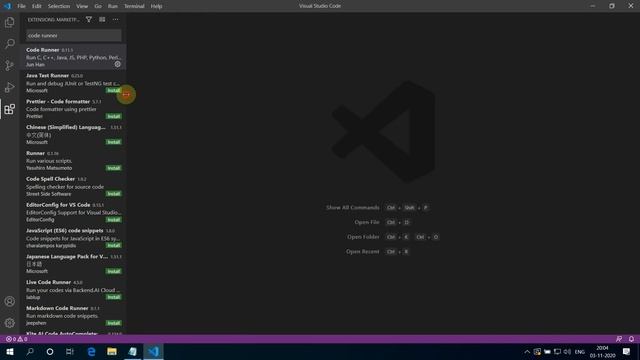This screenshot has height=360, width=640.
Task: Click the filter extensions funnel icon
Action: tap(89, 19)
